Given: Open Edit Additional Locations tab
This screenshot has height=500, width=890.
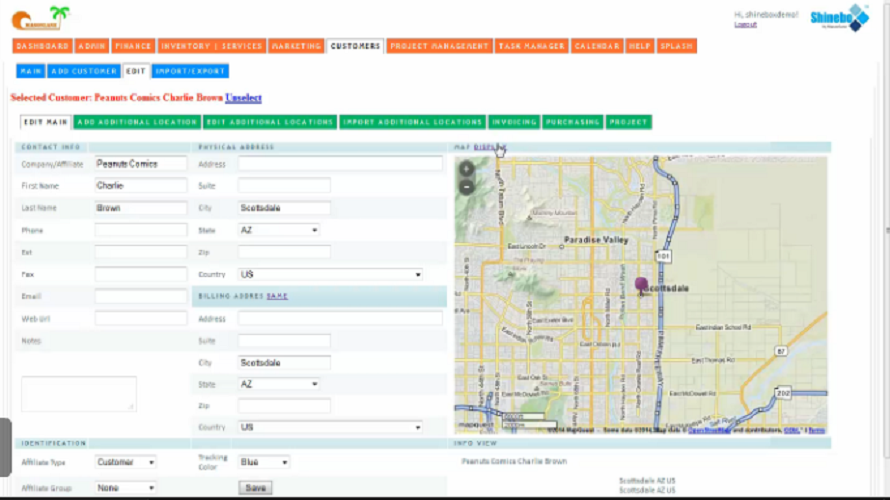Looking at the screenshot, I should (x=270, y=122).
